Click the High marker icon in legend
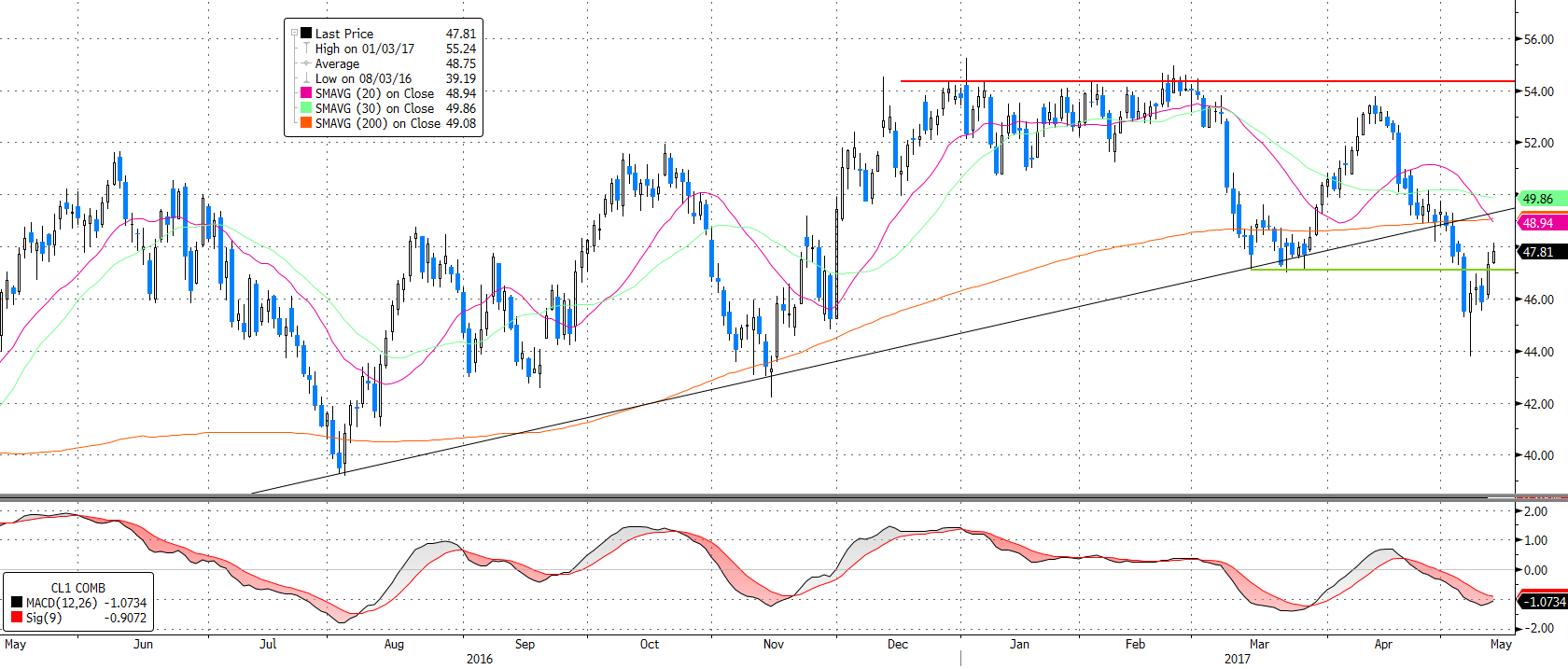 coord(306,49)
